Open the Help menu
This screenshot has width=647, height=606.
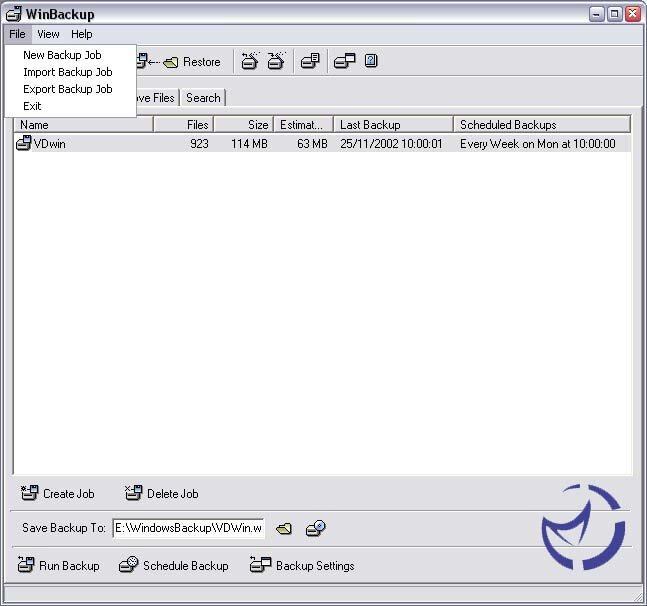[x=81, y=34]
